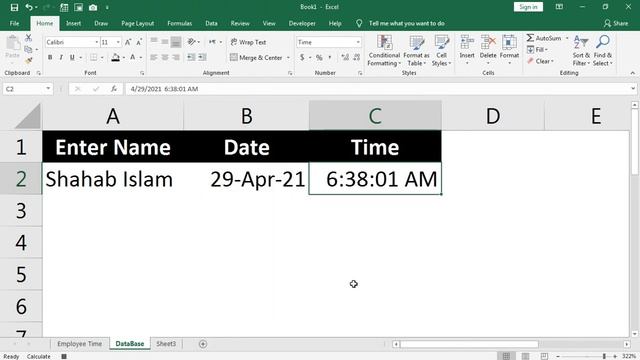The height and width of the screenshot is (360, 640).
Task: Open the Merge & Center dropdown arrow
Action: (x=288, y=58)
